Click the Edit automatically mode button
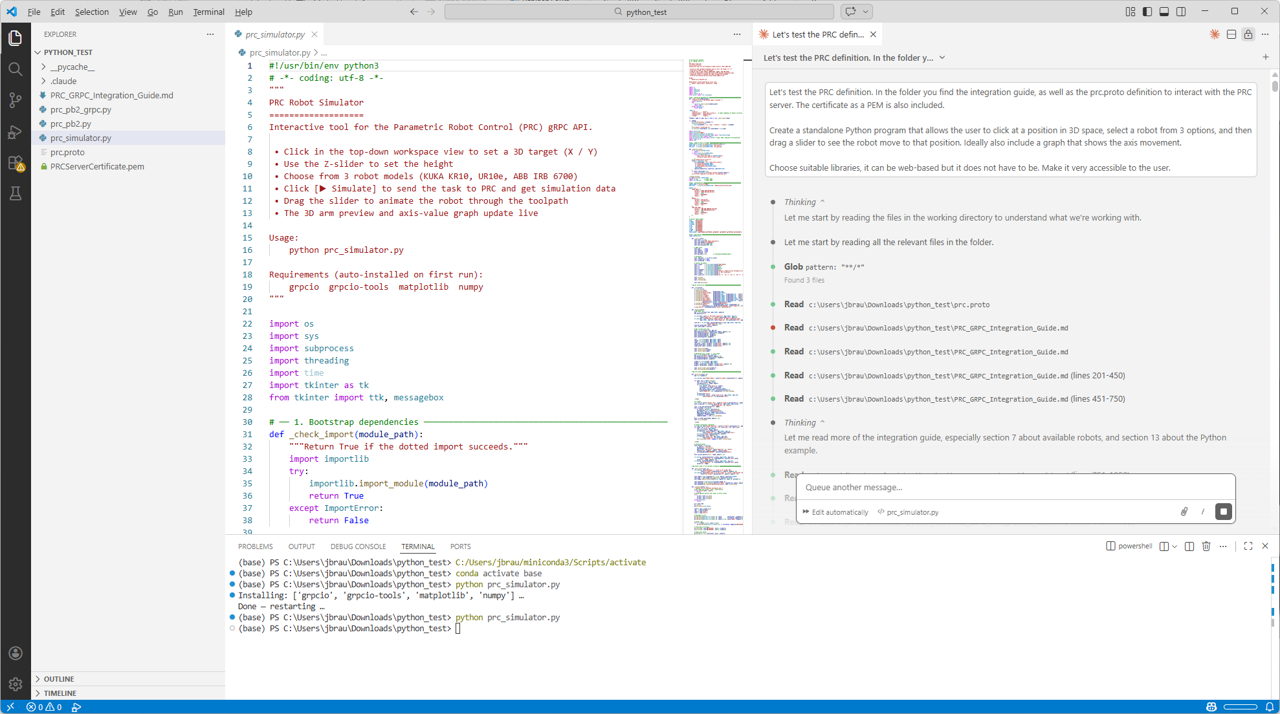Viewport: 1280px width, 714px height. [835, 512]
